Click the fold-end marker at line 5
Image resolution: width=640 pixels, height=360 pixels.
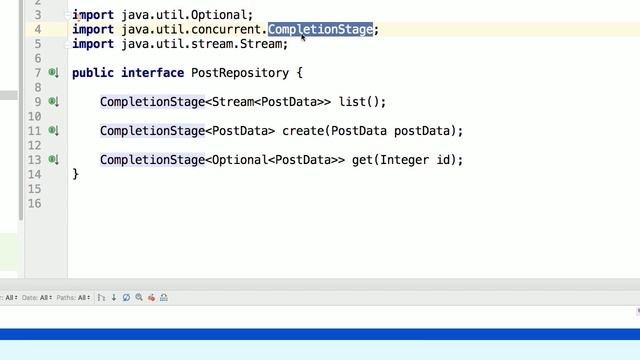tap(67, 44)
